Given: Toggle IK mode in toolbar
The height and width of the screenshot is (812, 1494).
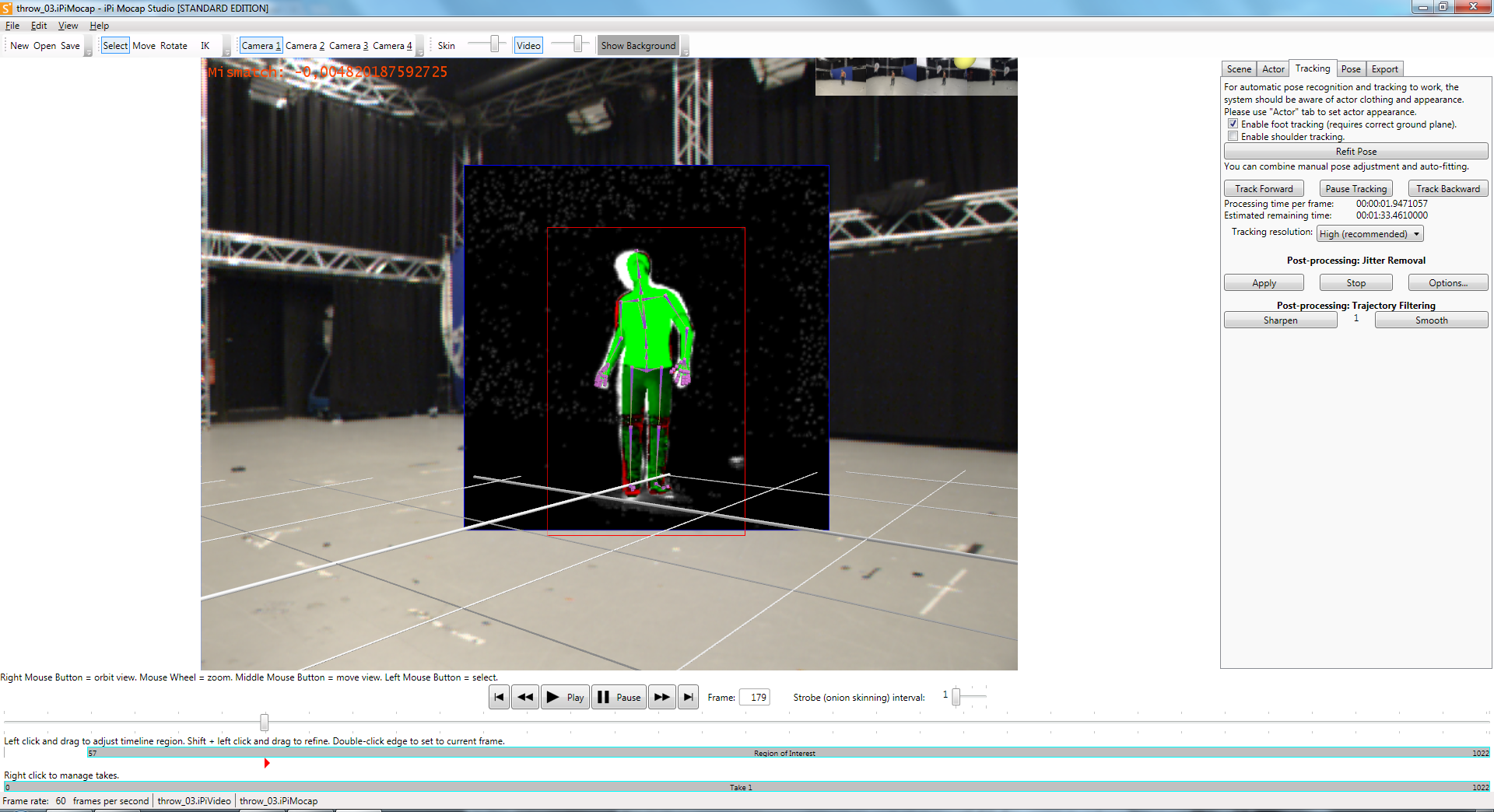Looking at the screenshot, I should click(205, 46).
